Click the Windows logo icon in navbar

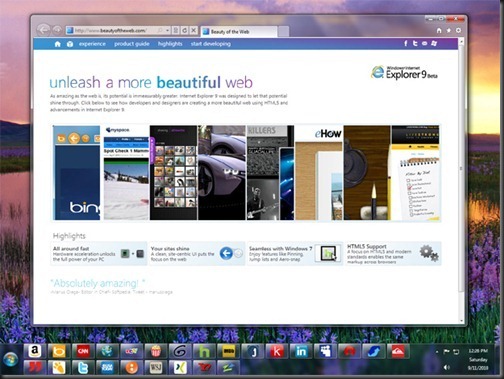(x=434, y=43)
